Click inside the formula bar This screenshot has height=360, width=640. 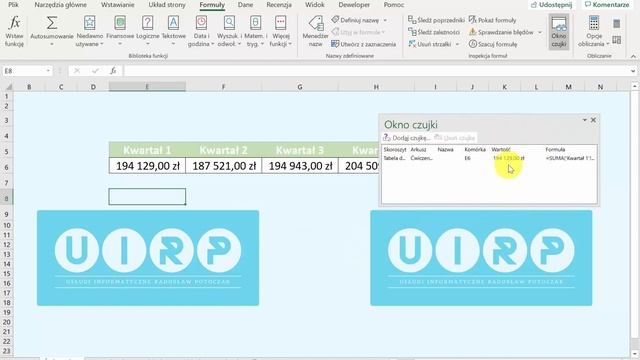pyautogui.click(x=376, y=71)
